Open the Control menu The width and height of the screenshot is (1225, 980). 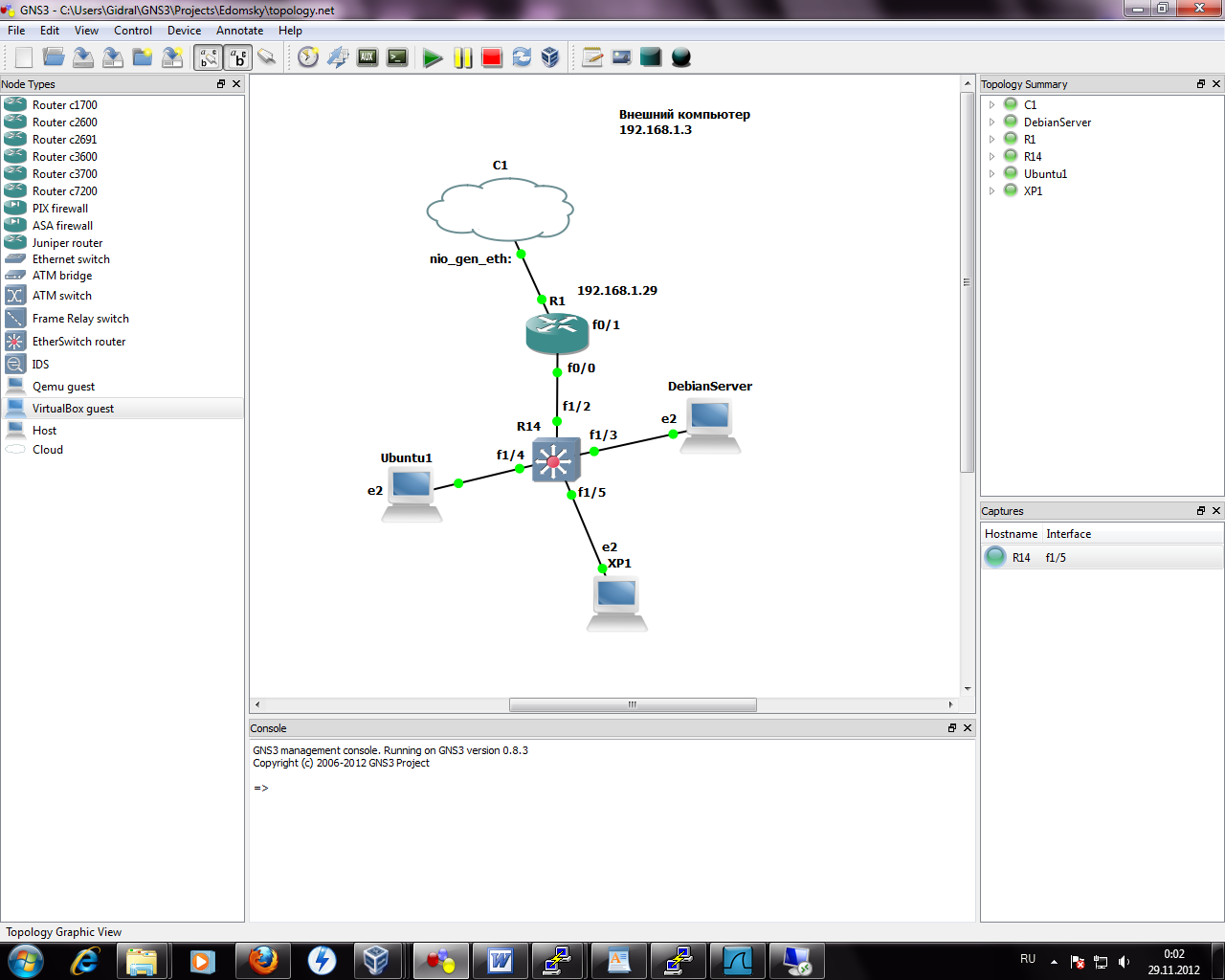coord(133,31)
